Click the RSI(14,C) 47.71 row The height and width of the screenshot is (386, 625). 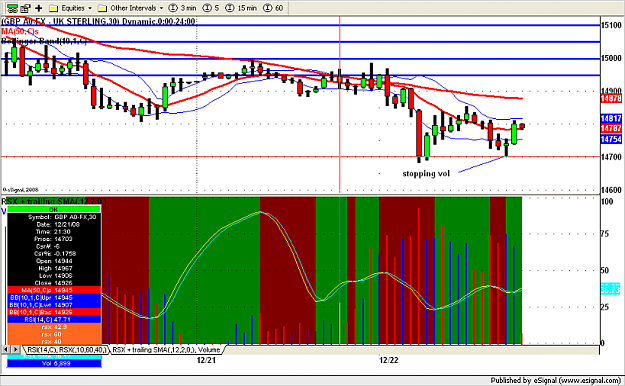pyautogui.click(x=54, y=319)
